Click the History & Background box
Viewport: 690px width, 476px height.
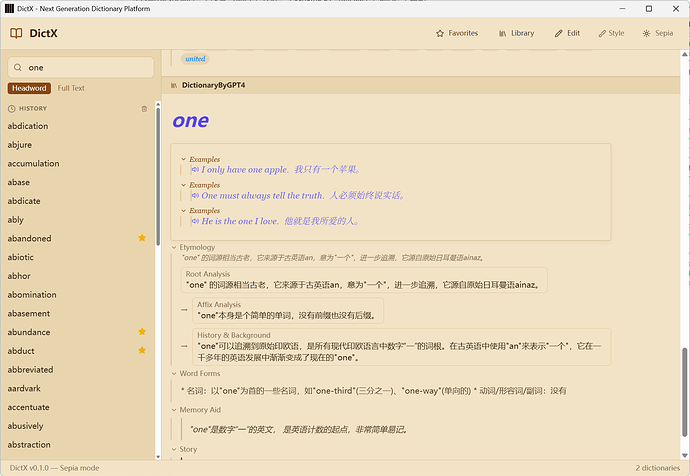[401, 347]
